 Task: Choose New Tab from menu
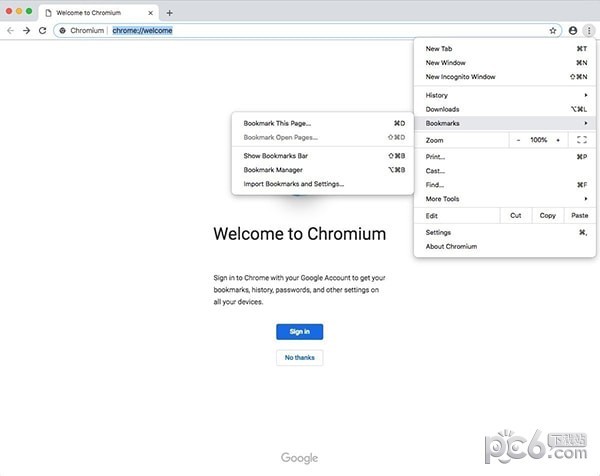coord(505,49)
